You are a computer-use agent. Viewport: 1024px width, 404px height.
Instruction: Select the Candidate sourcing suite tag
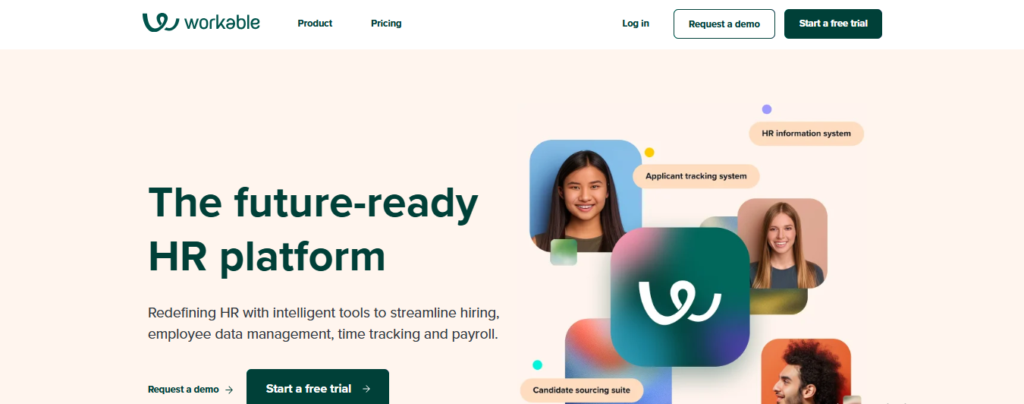(581, 390)
